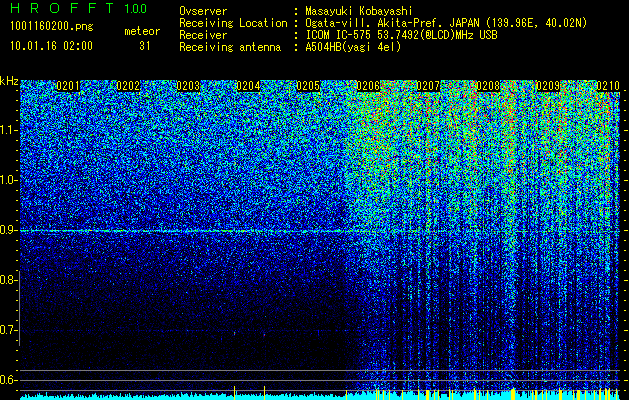This screenshot has height=400, width=629.
Task: Click the 0208 time marker
Action: coord(488,86)
